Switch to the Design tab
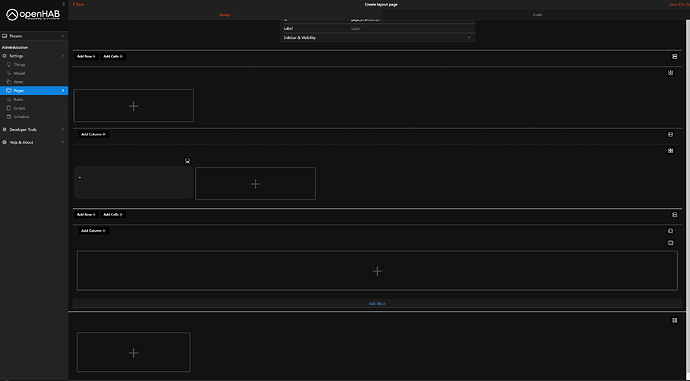Image resolution: width=690 pixels, height=381 pixels. click(224, 15)
